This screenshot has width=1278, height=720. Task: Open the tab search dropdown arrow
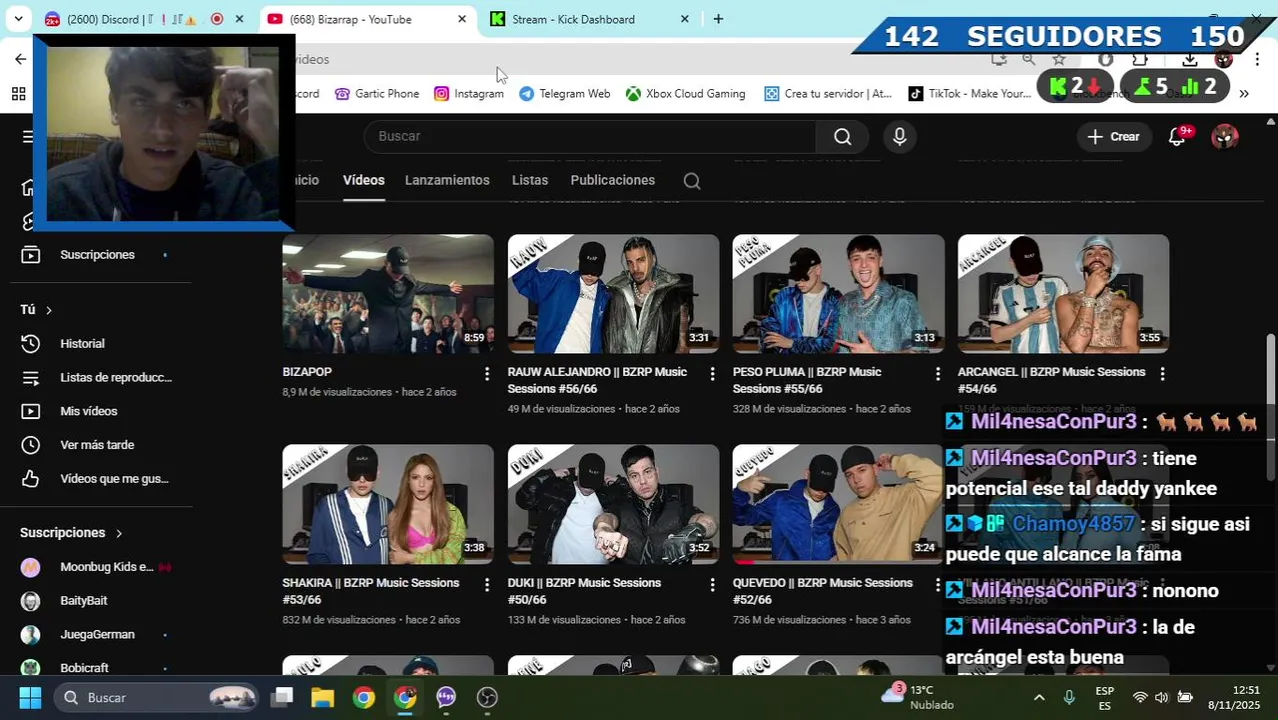click(x=18, y=19)
